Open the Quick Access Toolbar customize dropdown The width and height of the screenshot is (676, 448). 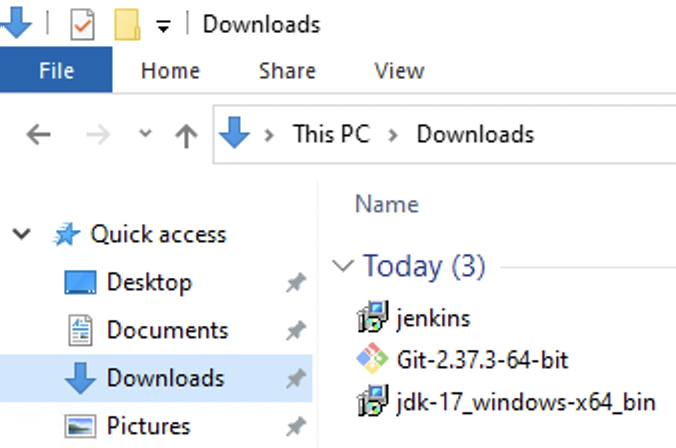point(163,25)
